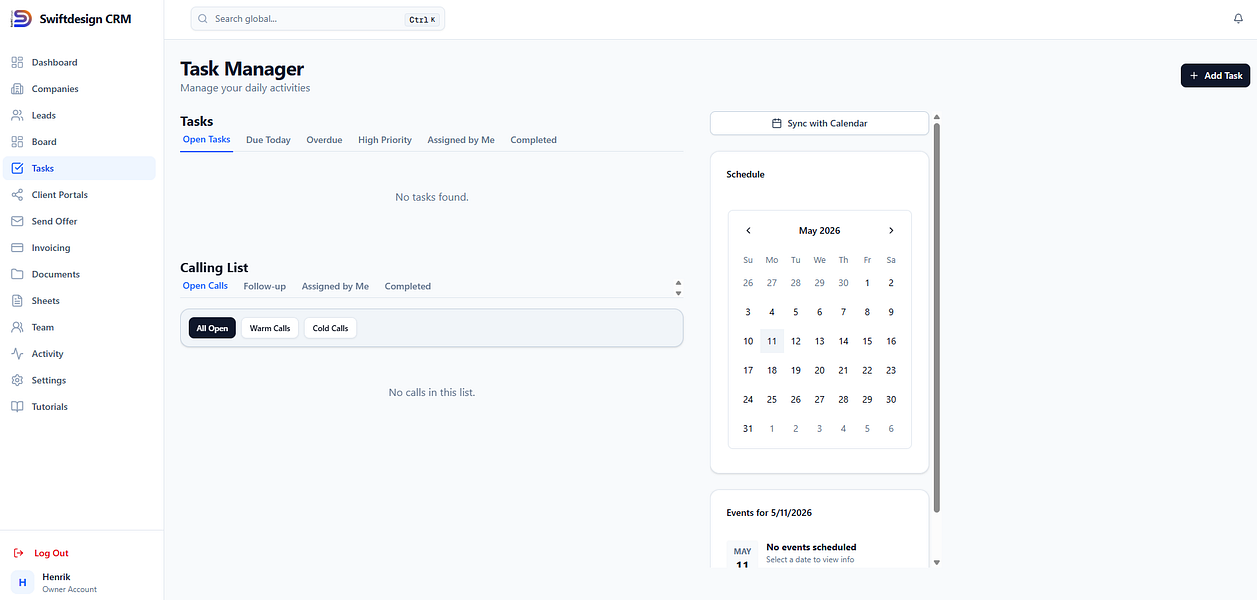
Task: Click the Ctrl K shortcut badge
Action: [x=422, y=19]
